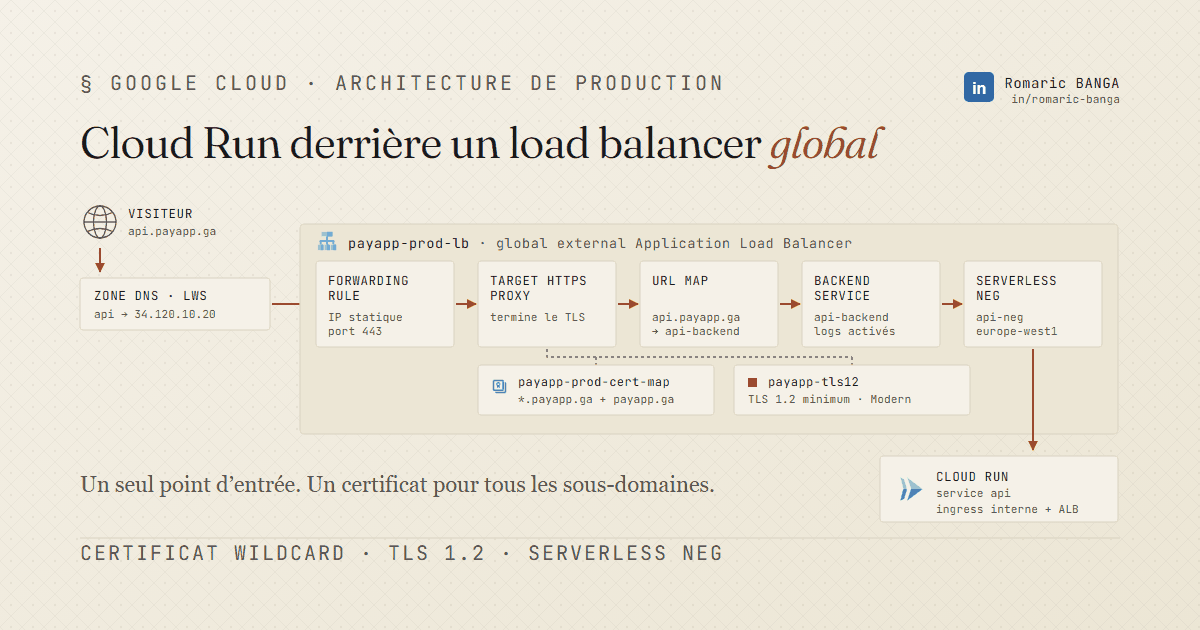Click the payapp-tls12 red square icon

tap(753, 382)
